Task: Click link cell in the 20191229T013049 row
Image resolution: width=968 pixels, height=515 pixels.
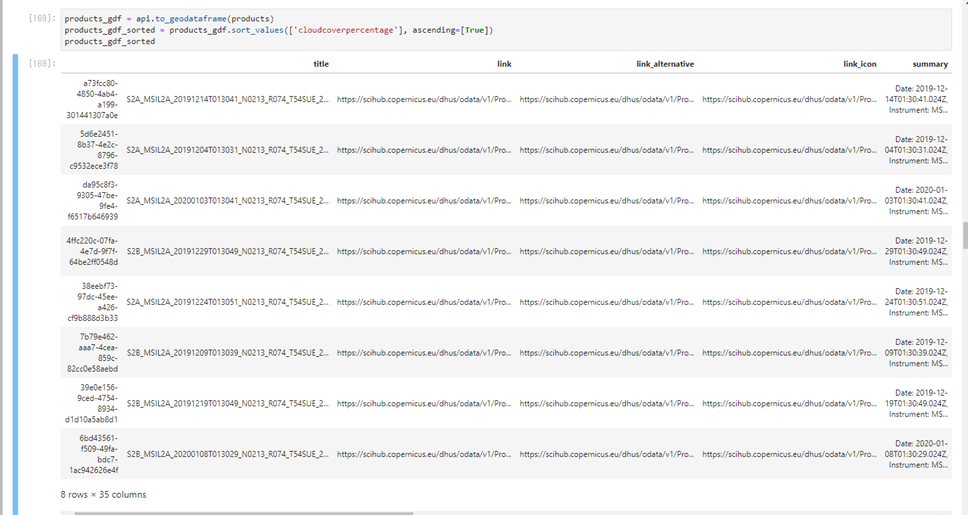Action: point(424,251)
